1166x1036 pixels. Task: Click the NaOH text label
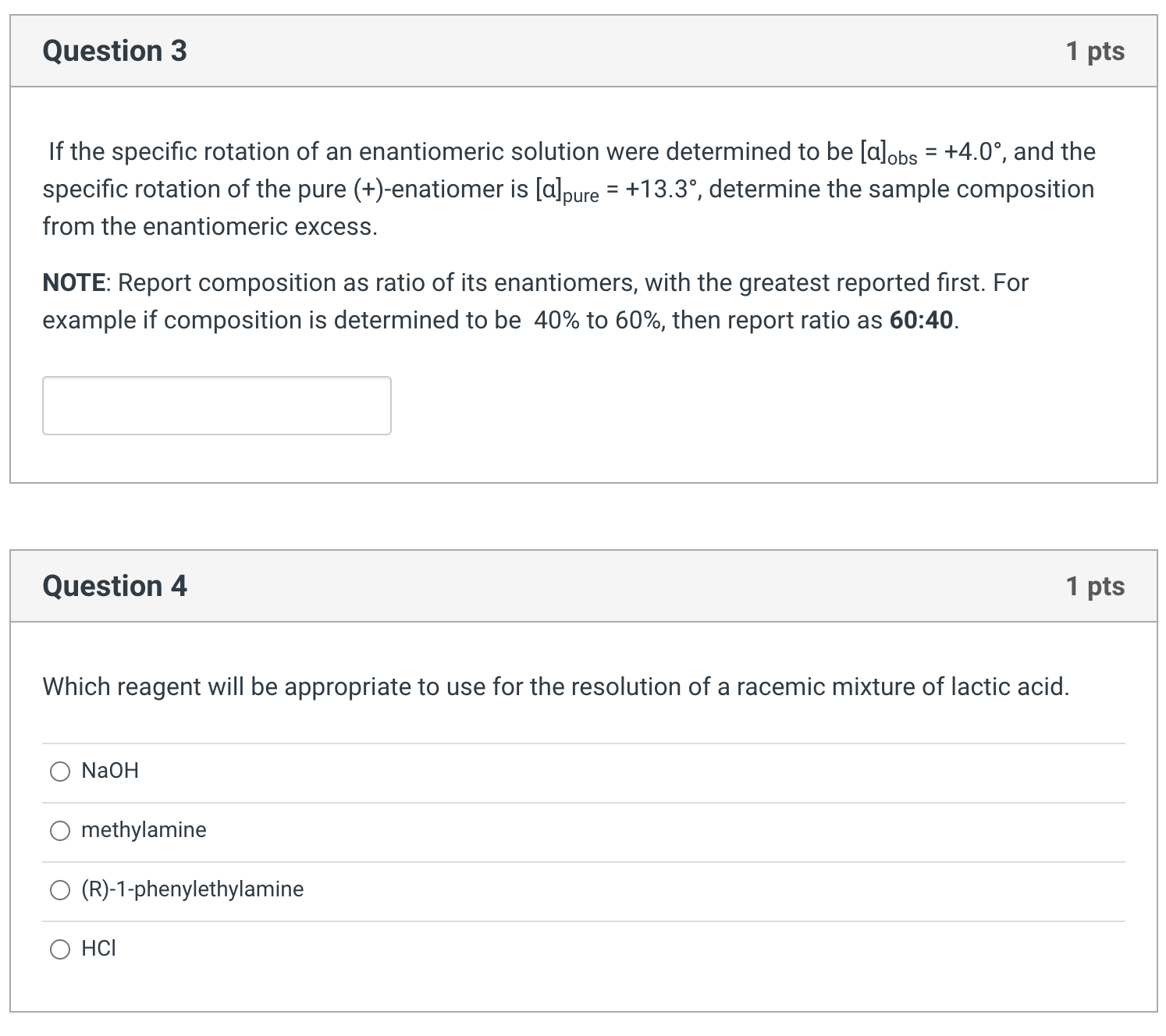point(109,771)
